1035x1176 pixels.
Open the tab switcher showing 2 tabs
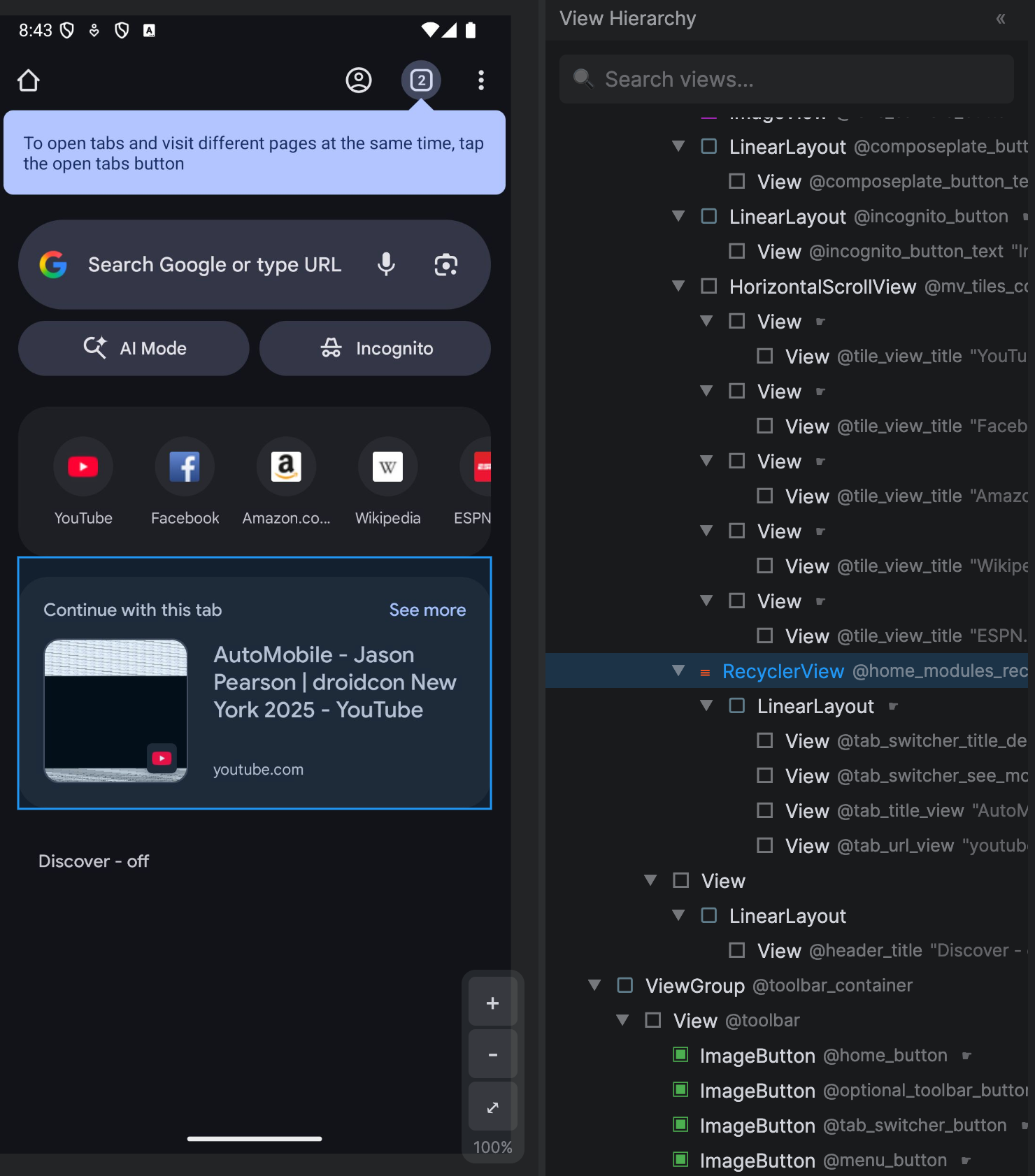pyautogui.click(x=421, y=80)
